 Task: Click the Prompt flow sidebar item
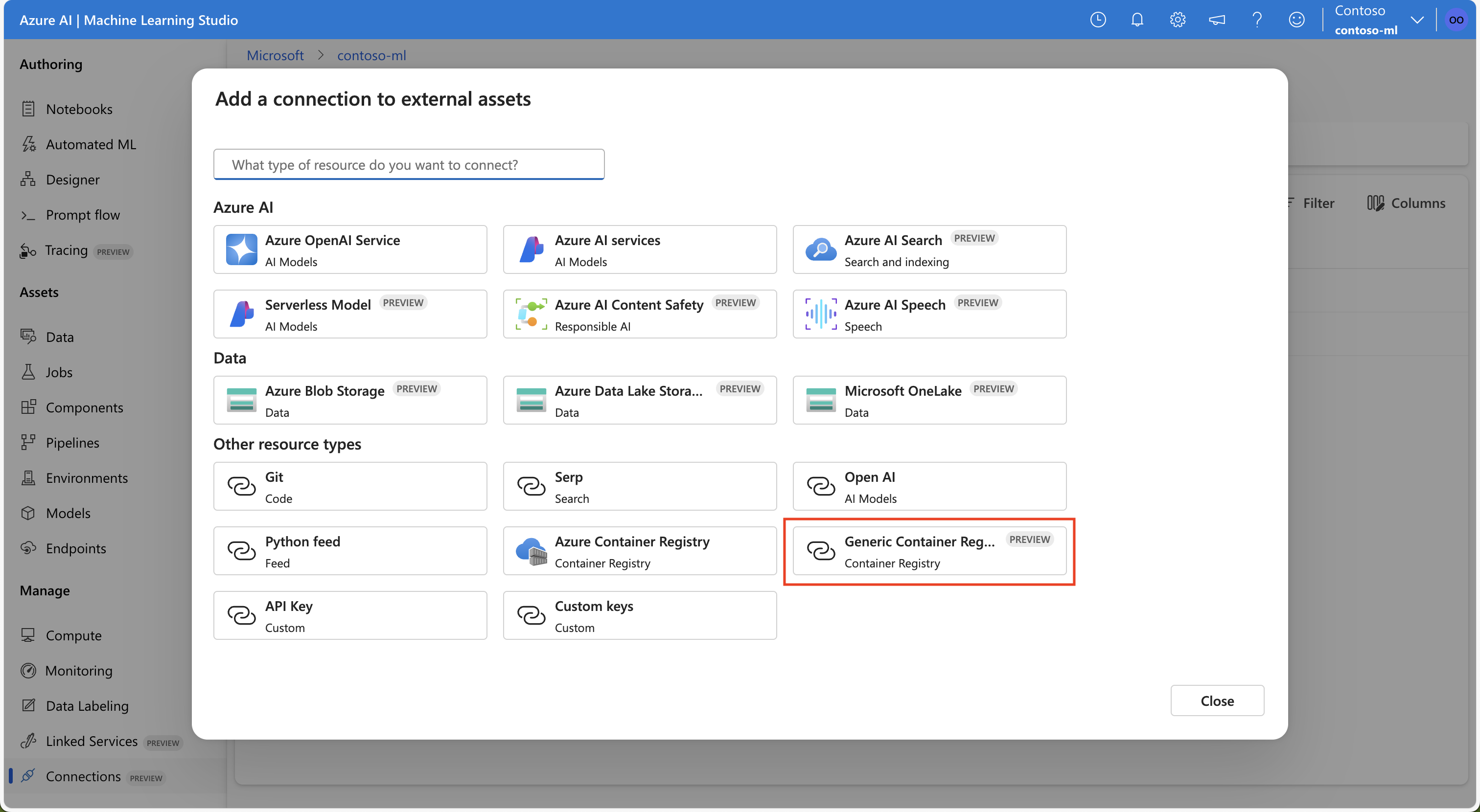pyautogui.click(x=82, y=213)
